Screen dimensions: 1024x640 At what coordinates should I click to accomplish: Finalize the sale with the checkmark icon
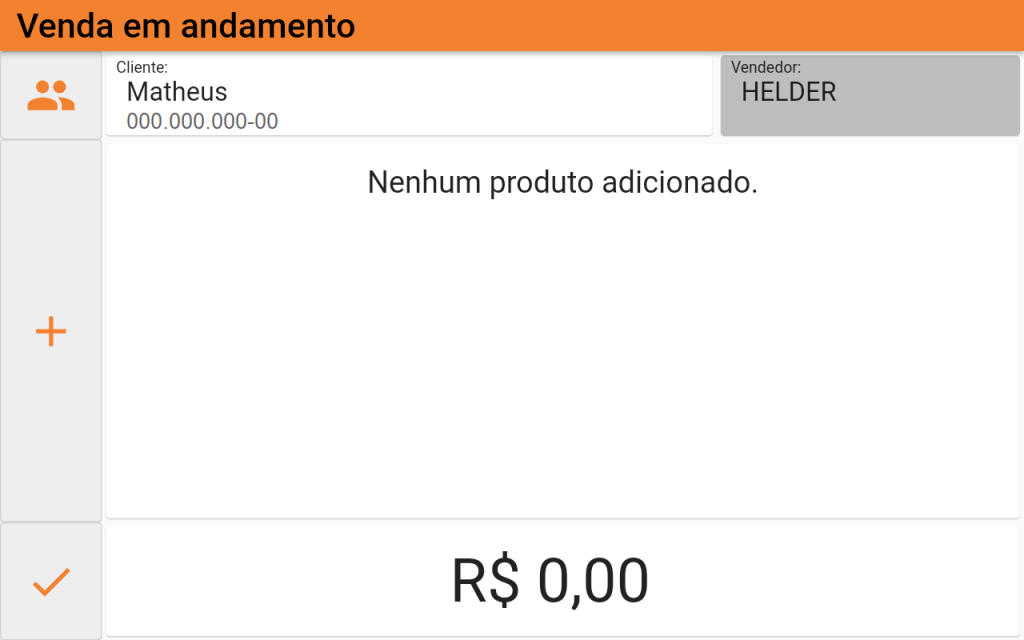[51, 581]
